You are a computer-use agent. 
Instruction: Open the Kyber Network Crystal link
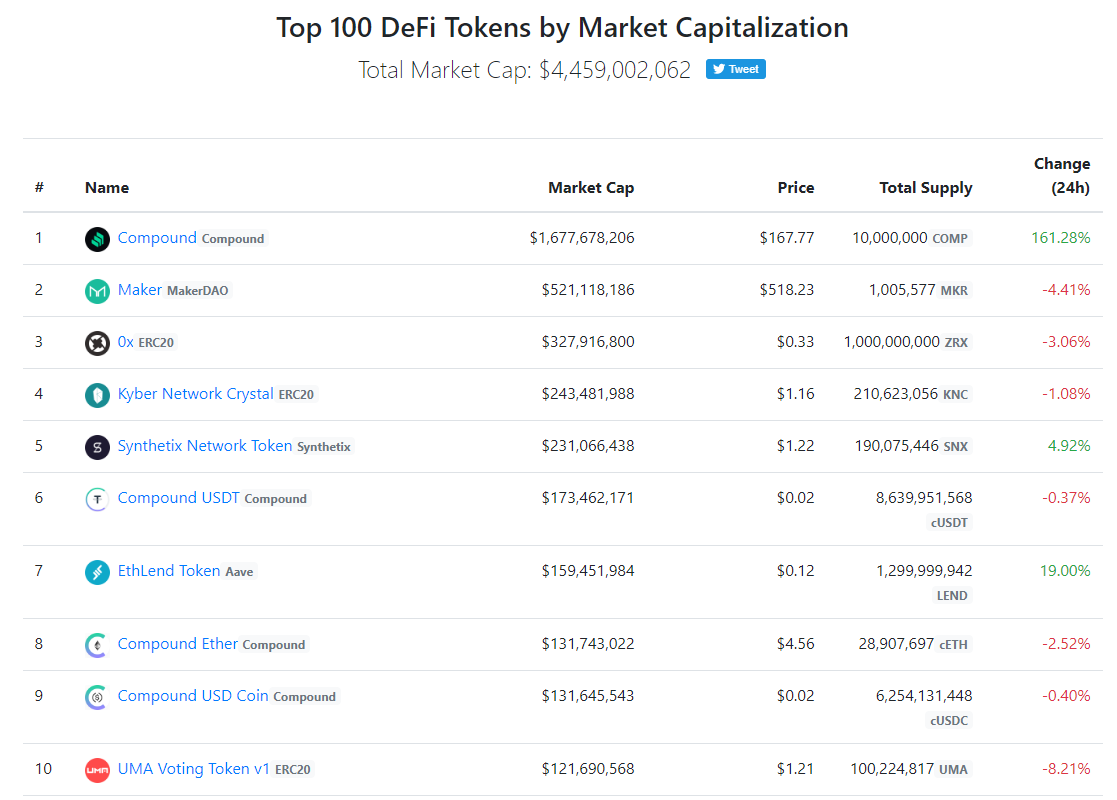(x=195, y=394)
